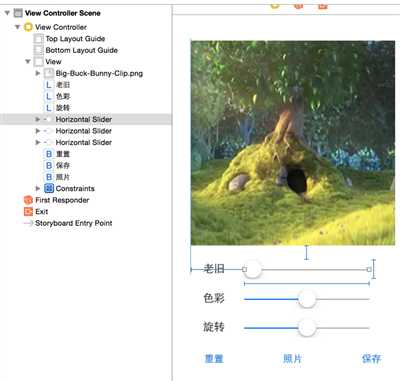Click the 旋转 slider thumb on canvas
This screenshot has height=381, width=400.
307,328
